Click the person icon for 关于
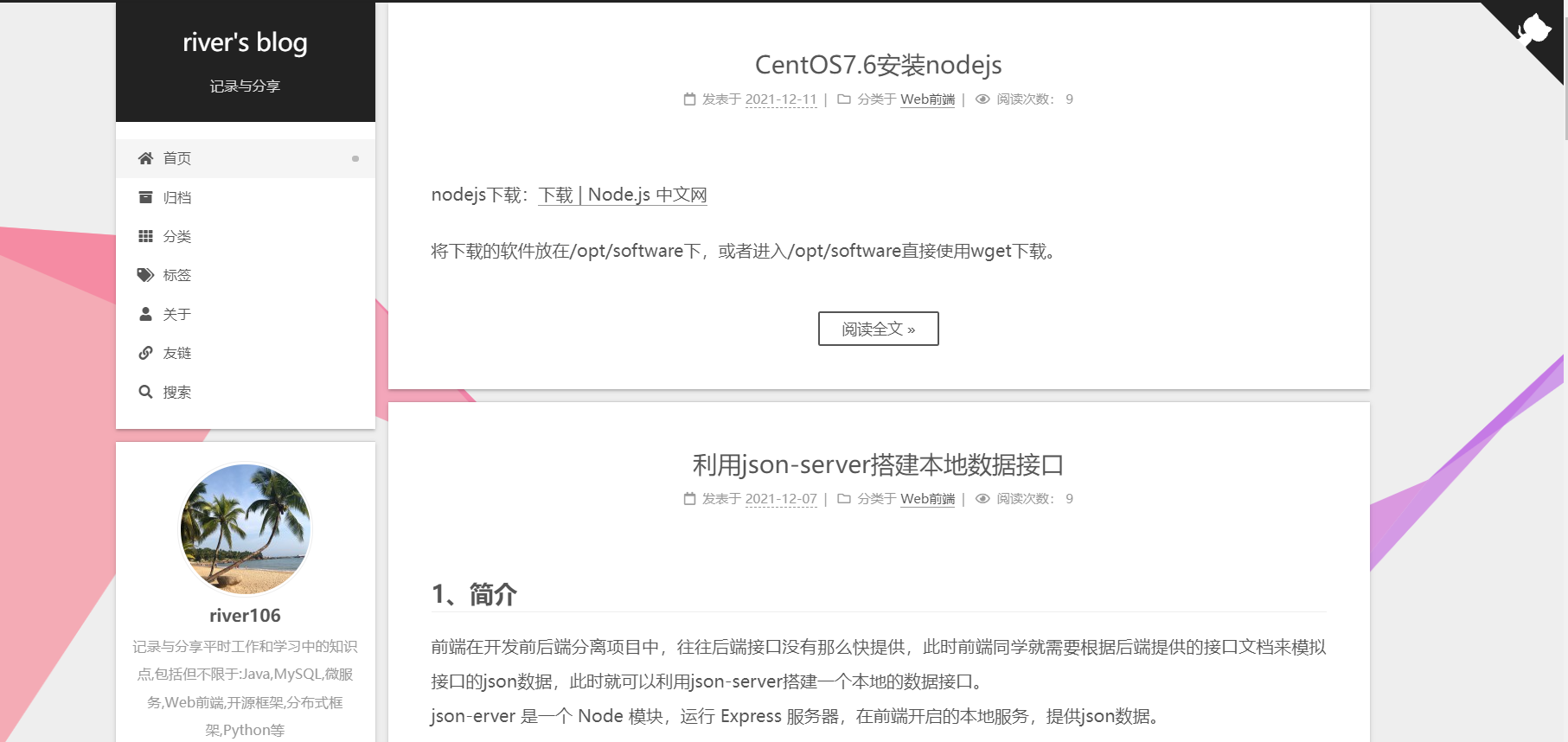This screenshot has height=742, width=1568. pos(145,314)
